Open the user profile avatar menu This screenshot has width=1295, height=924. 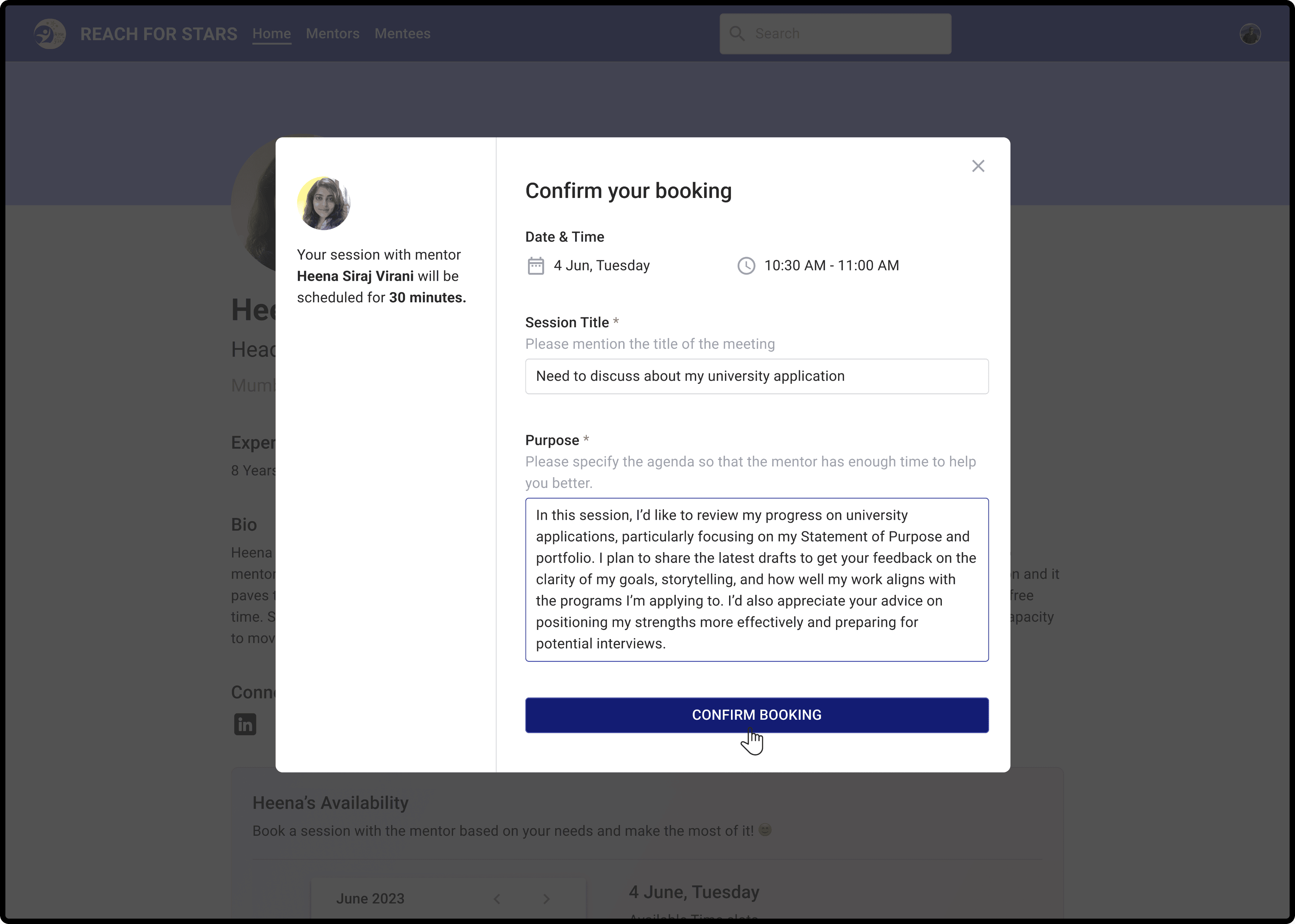[1250, 34]
